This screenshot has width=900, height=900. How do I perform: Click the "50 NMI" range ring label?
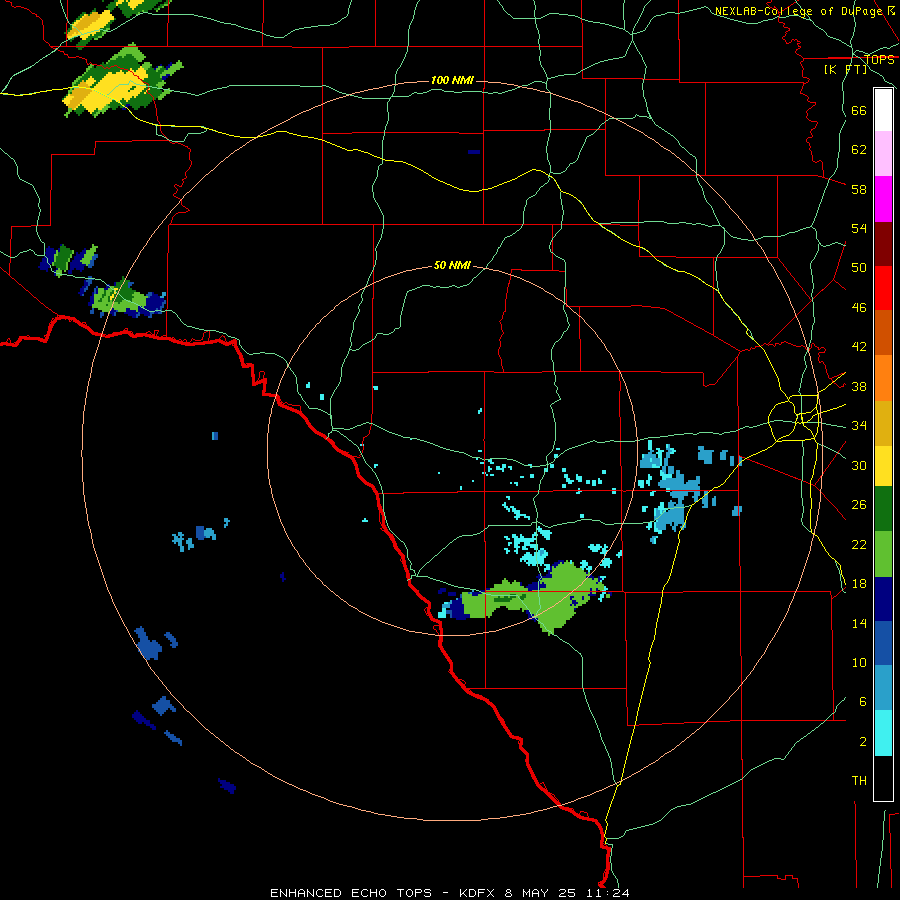click(452, 265)
